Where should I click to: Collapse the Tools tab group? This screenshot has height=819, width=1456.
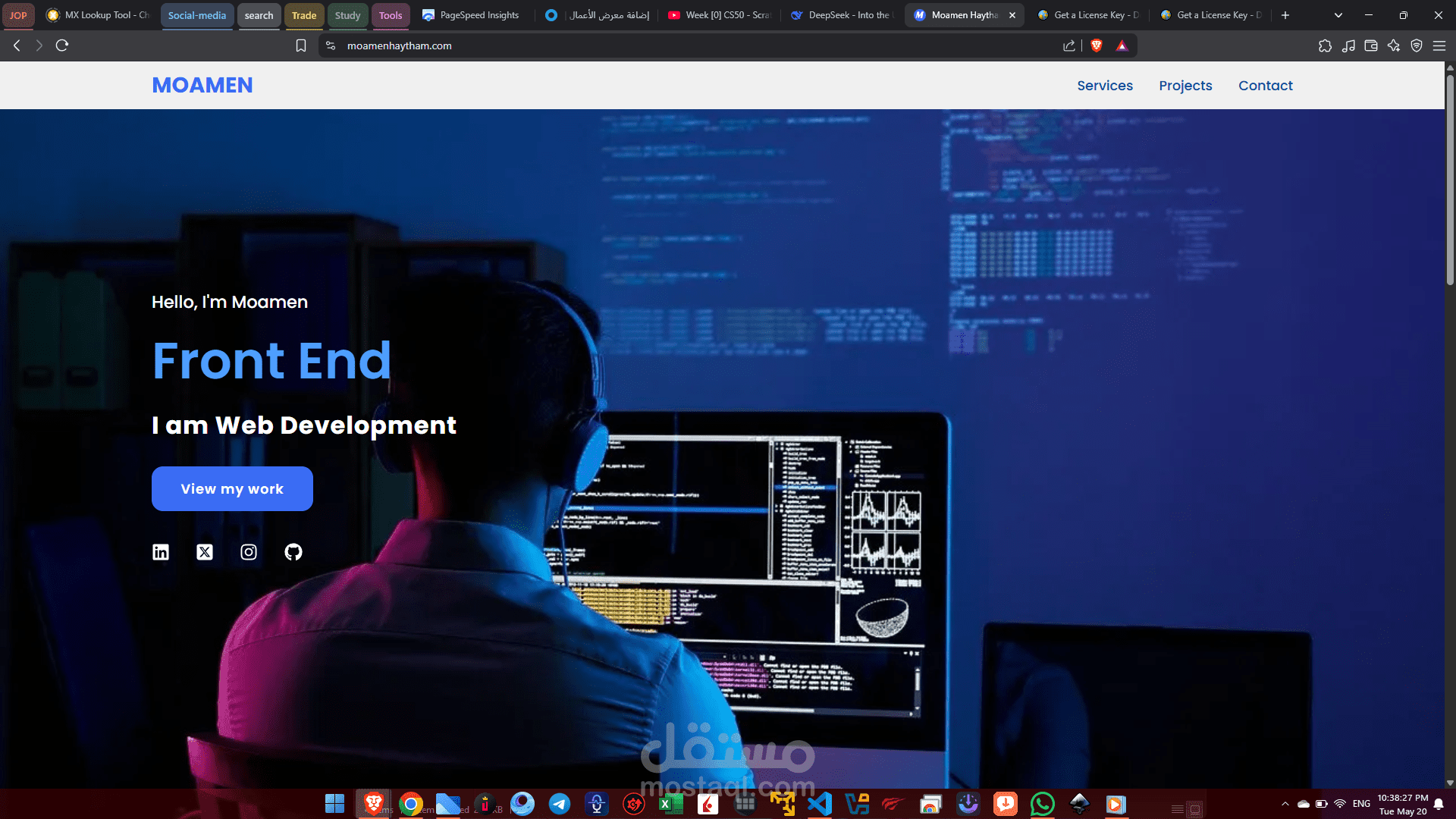[x=391, y=14]
